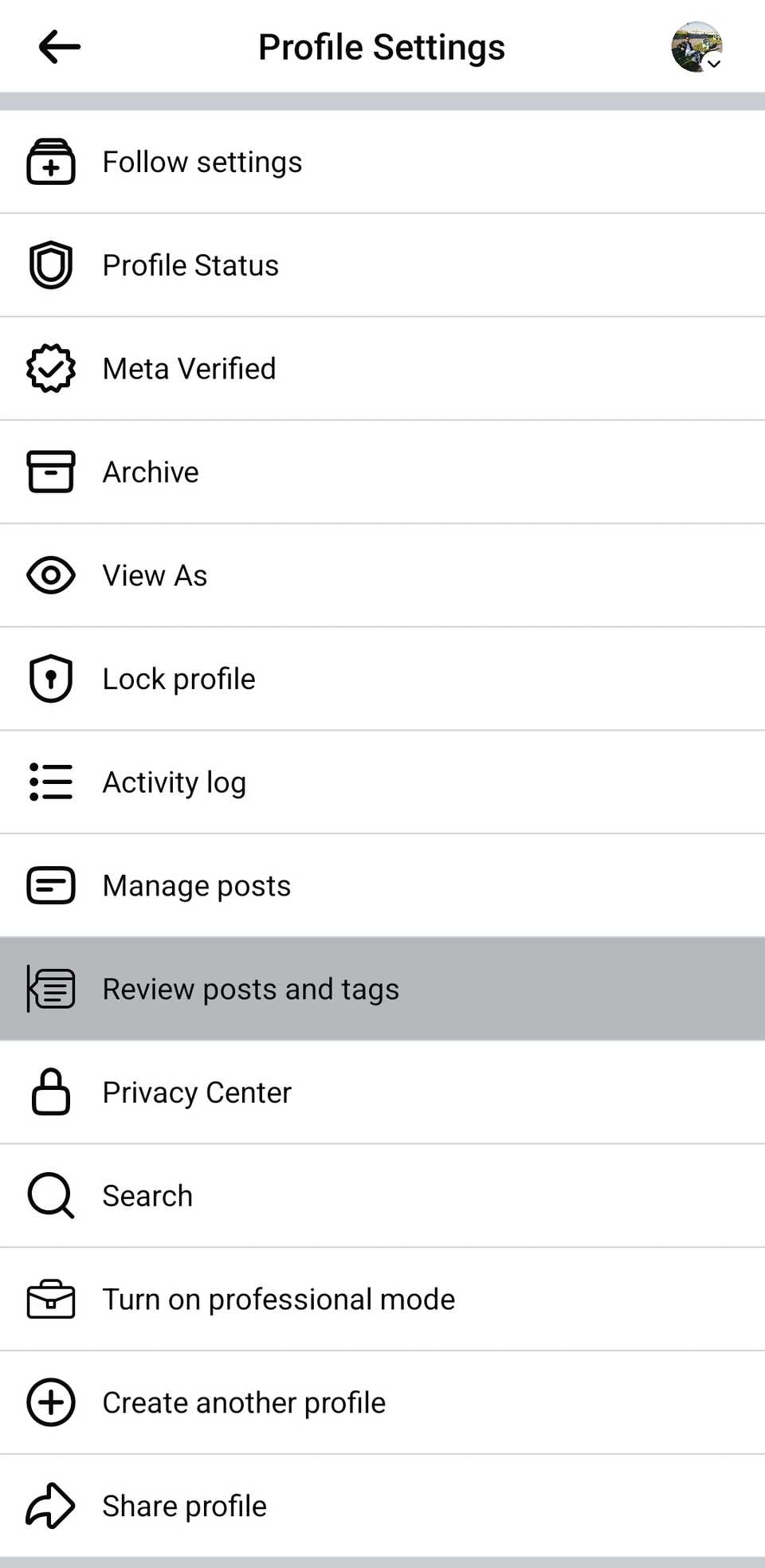This screenshot has height=1568, width=765.
Task: Tap the Manage posts icon
Action: pyautogui.click(x=51, y=885)
